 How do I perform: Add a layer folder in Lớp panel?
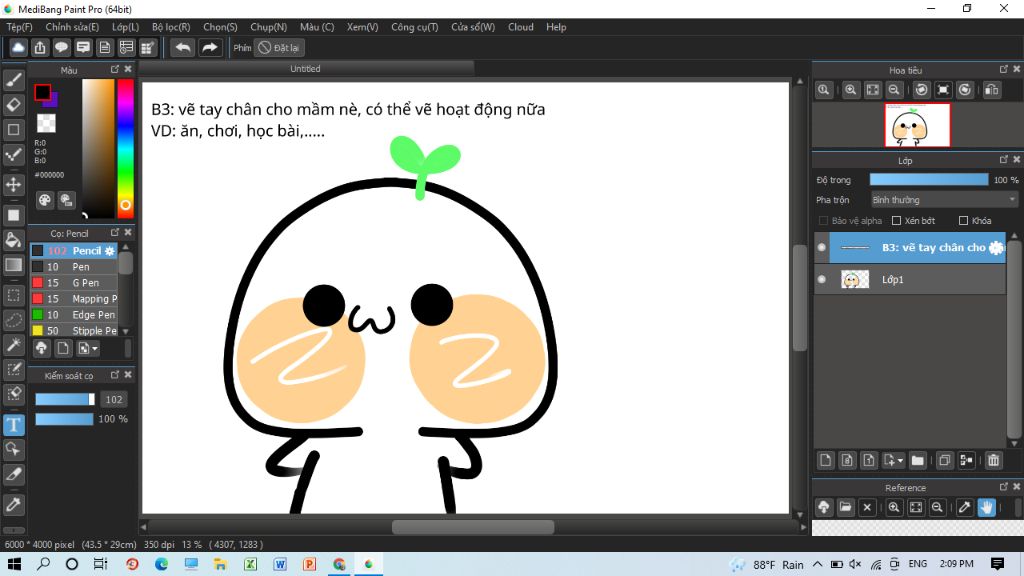coord(918,460)
